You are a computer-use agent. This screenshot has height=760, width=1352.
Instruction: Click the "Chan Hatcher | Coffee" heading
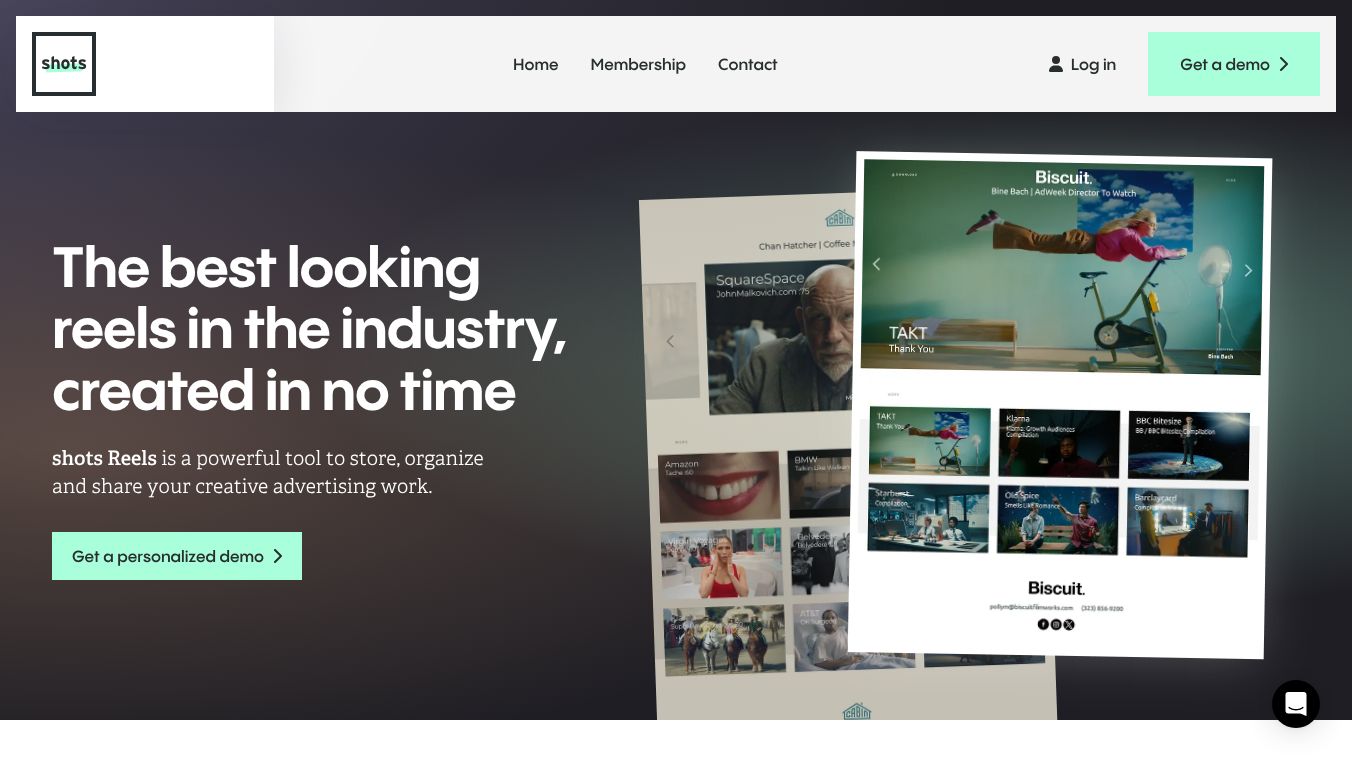805,245
